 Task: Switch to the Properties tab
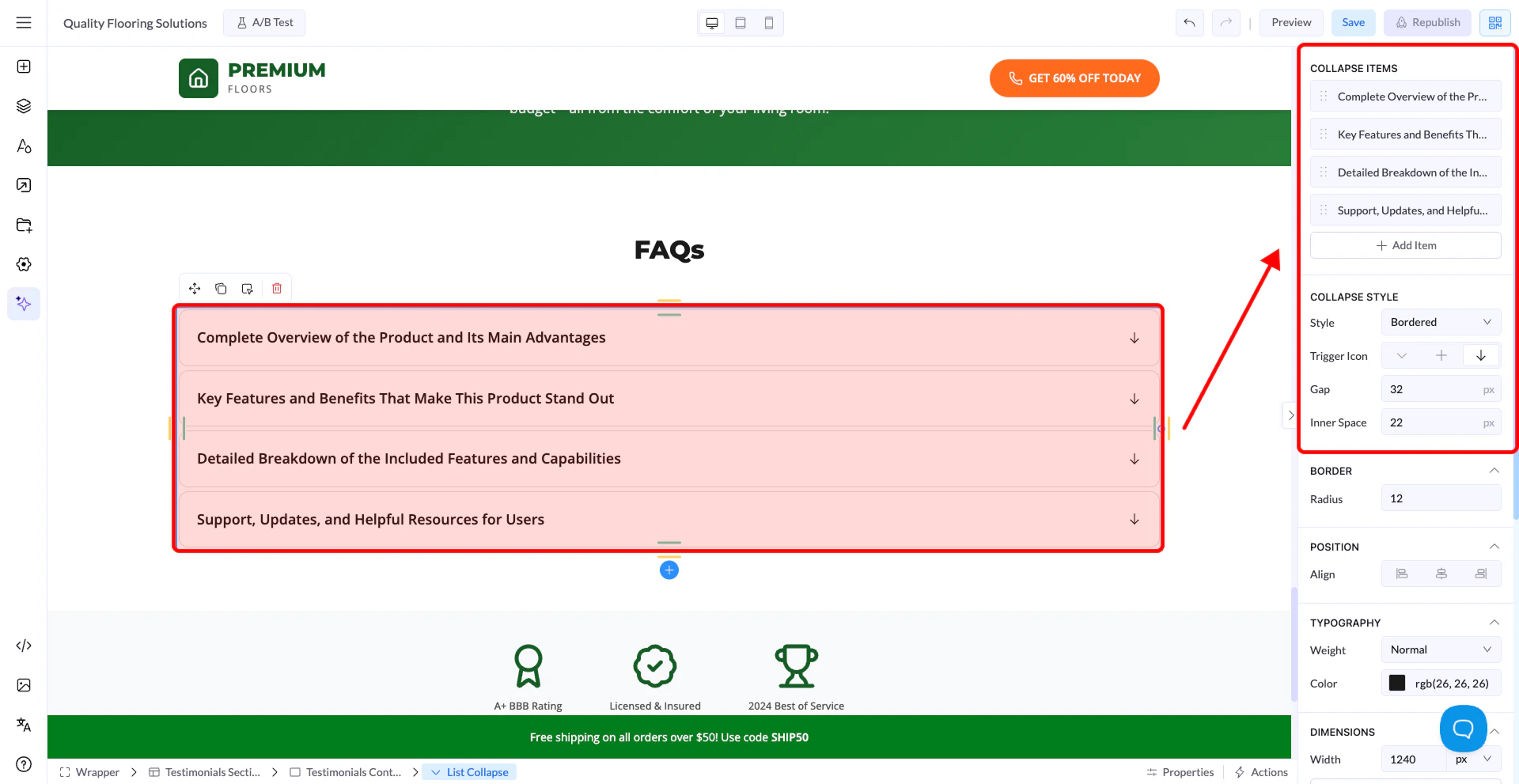tap(1180, 772)
